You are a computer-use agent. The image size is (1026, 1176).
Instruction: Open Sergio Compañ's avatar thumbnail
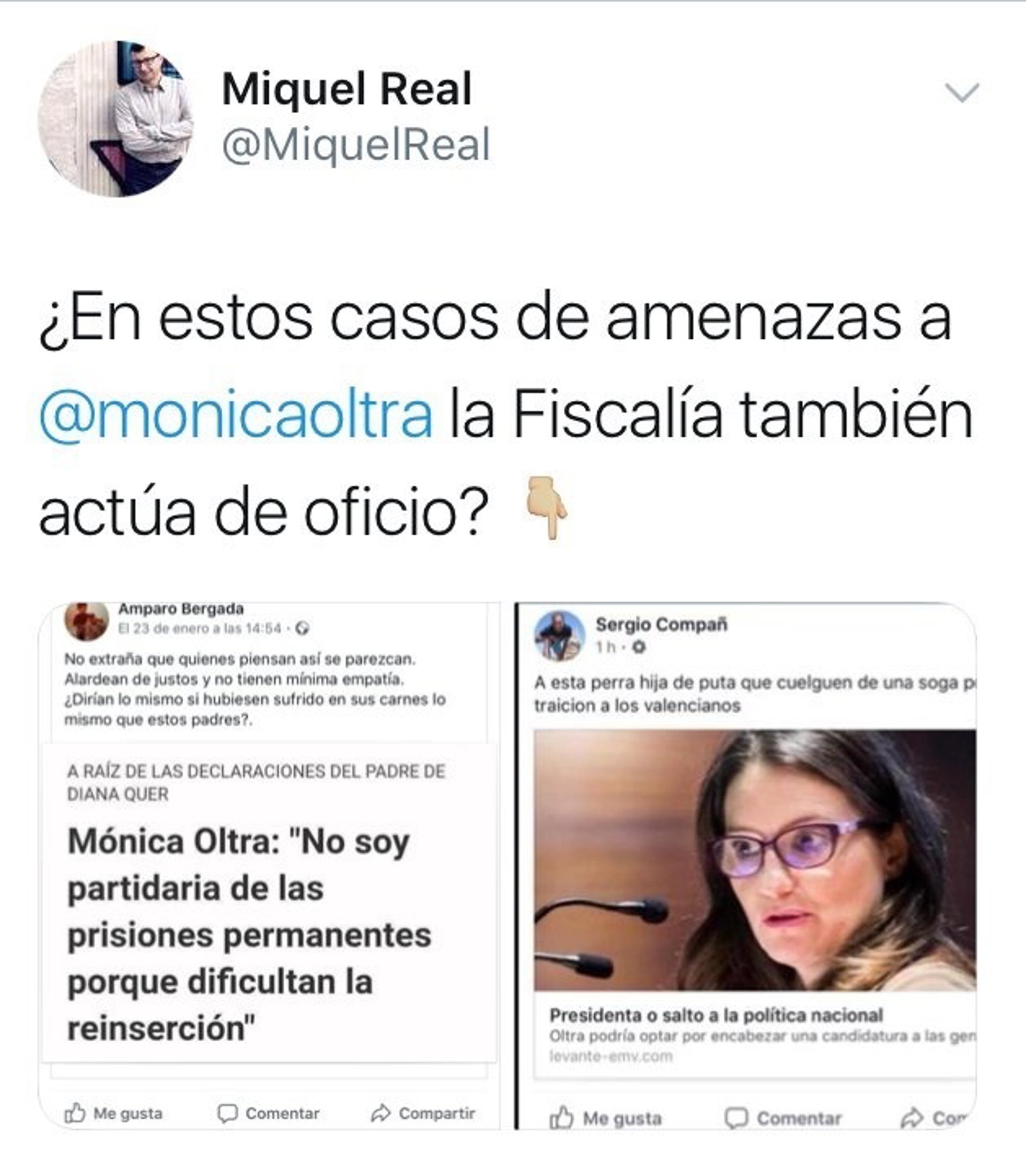(x=559, y=636)
